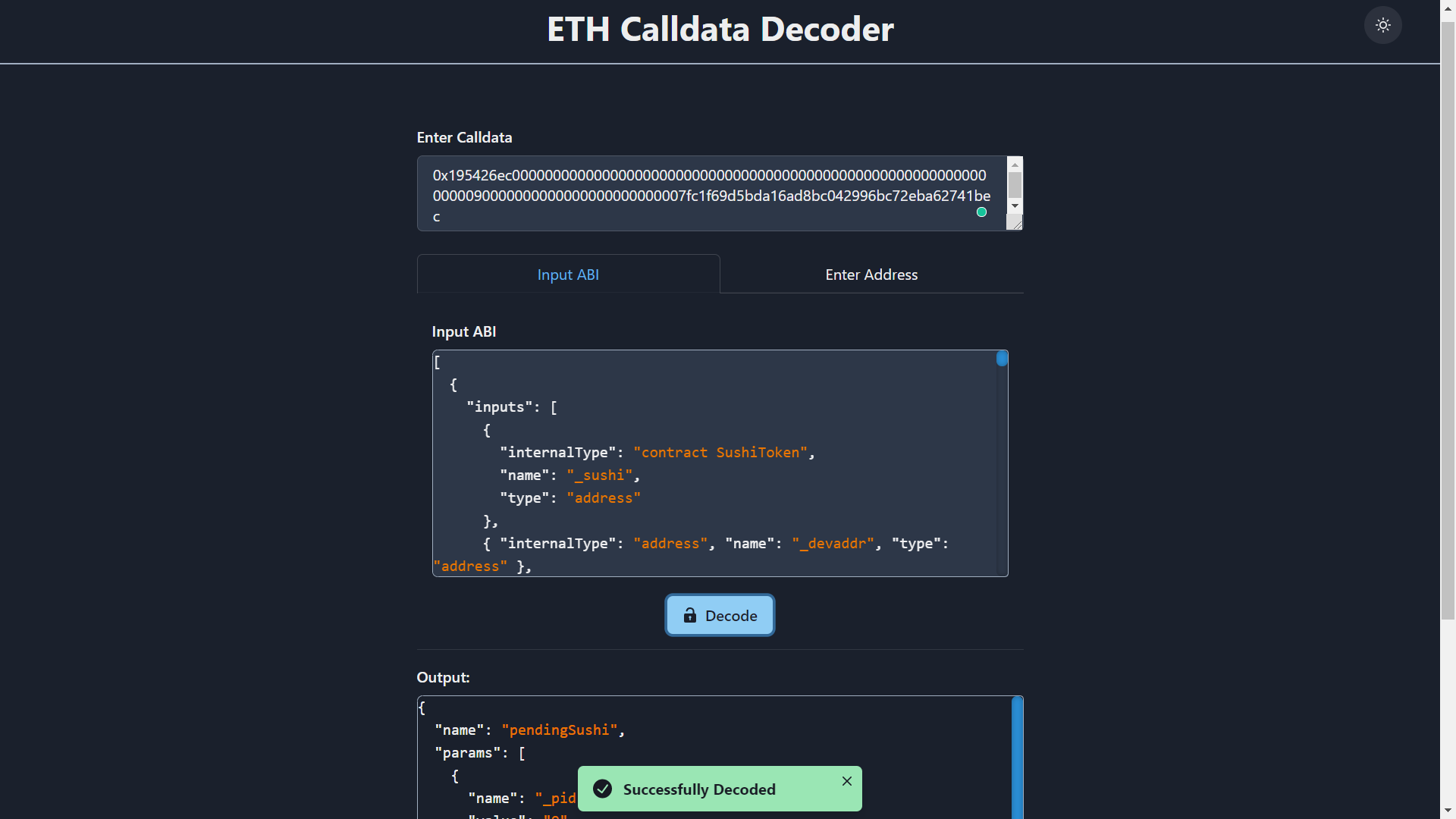Toggle the green dot indicator in calldata
Viewport: 1456px width, 819px height.
click(x=983, y=212)
